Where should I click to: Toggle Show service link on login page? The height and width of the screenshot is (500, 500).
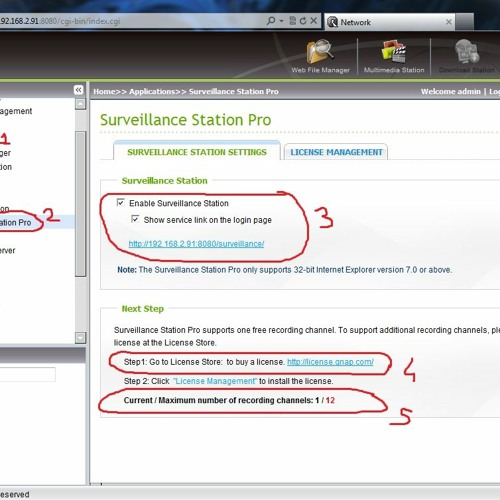tap(135, 219)
